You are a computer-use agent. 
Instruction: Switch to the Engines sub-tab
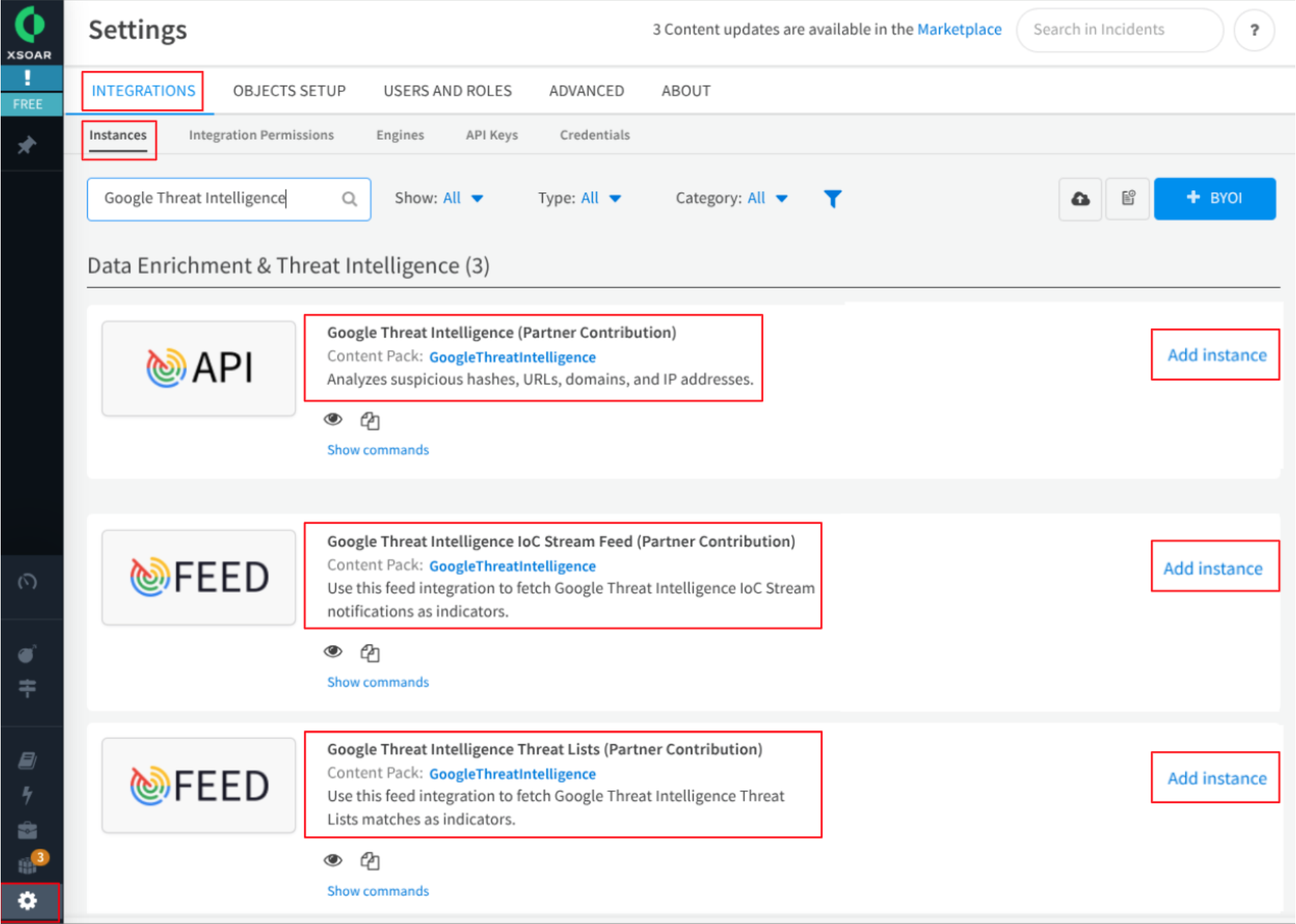click(x=400, y=135)
